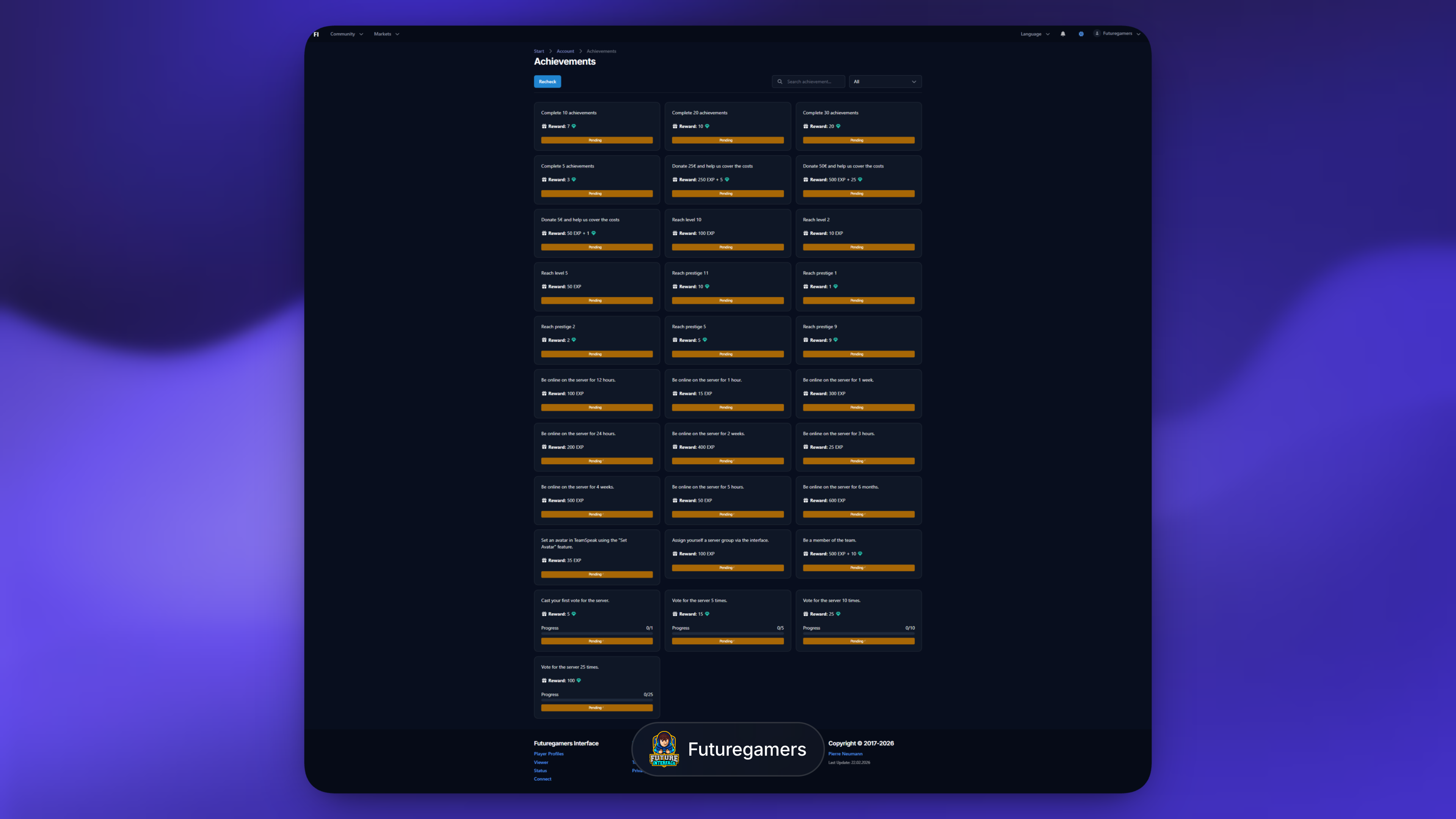Screen dimensions: 1456x819
Task: Click the gem icon next to Reward: 7
Action: [574, 126]
